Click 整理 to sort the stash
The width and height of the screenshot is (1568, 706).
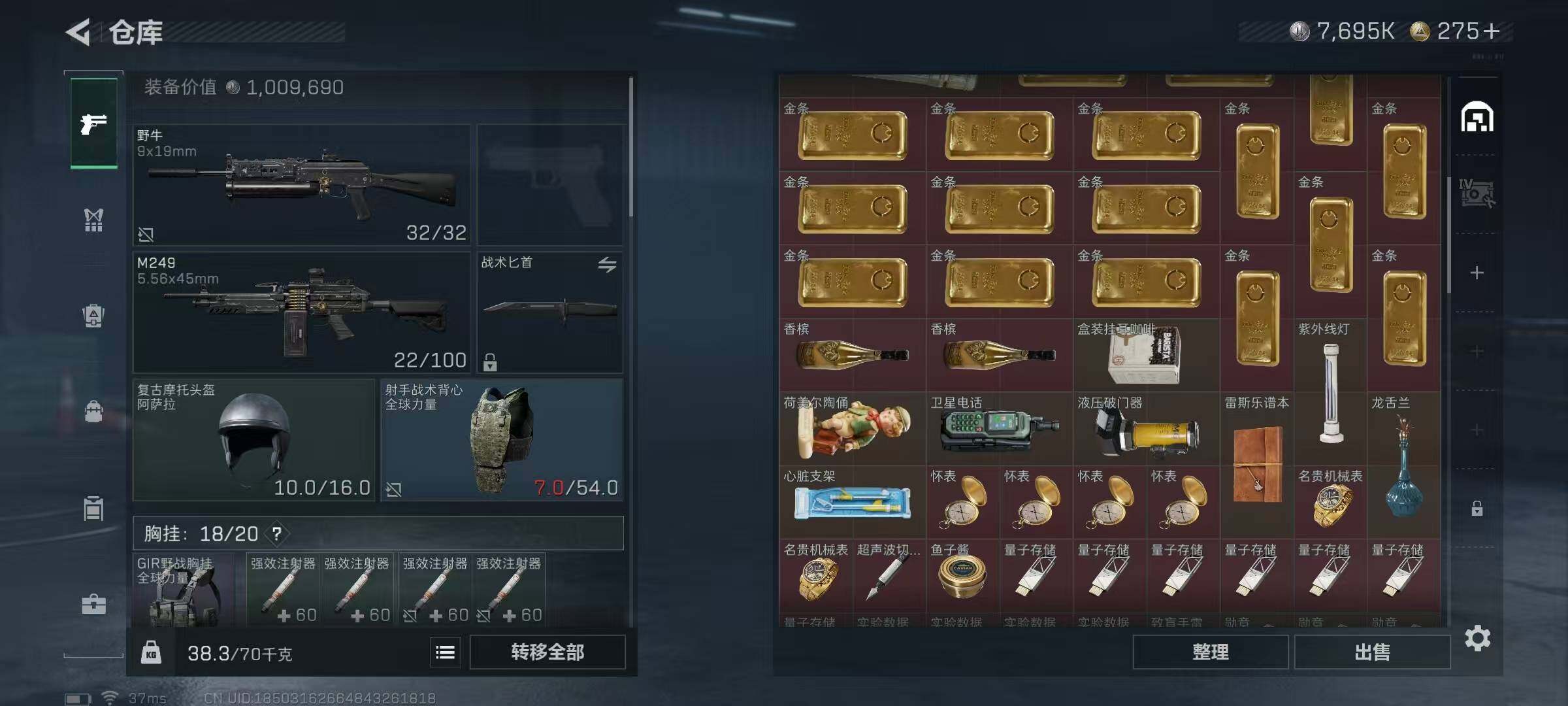pos(1211,652)
